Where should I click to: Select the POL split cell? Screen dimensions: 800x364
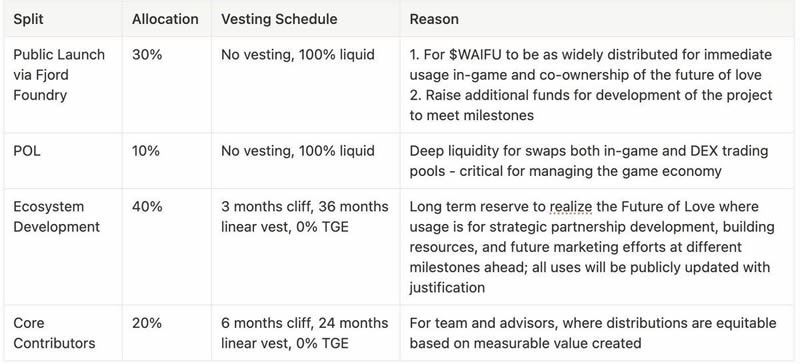63,161
